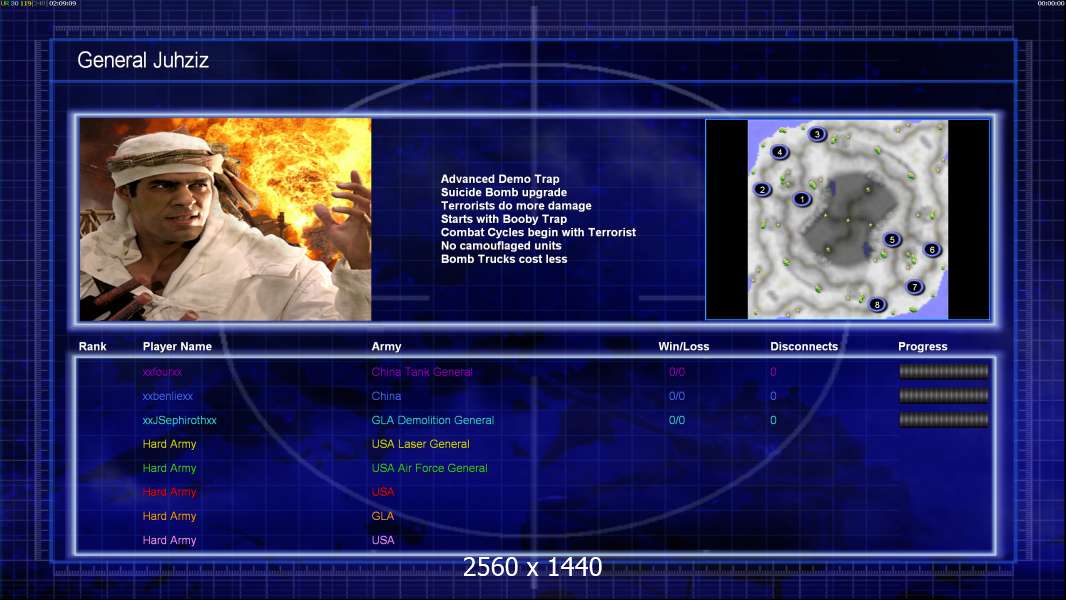Click the progress bar for xxJSephirothxx
The width and height of the screenshot is (1066, 600).
pos(944,420)
